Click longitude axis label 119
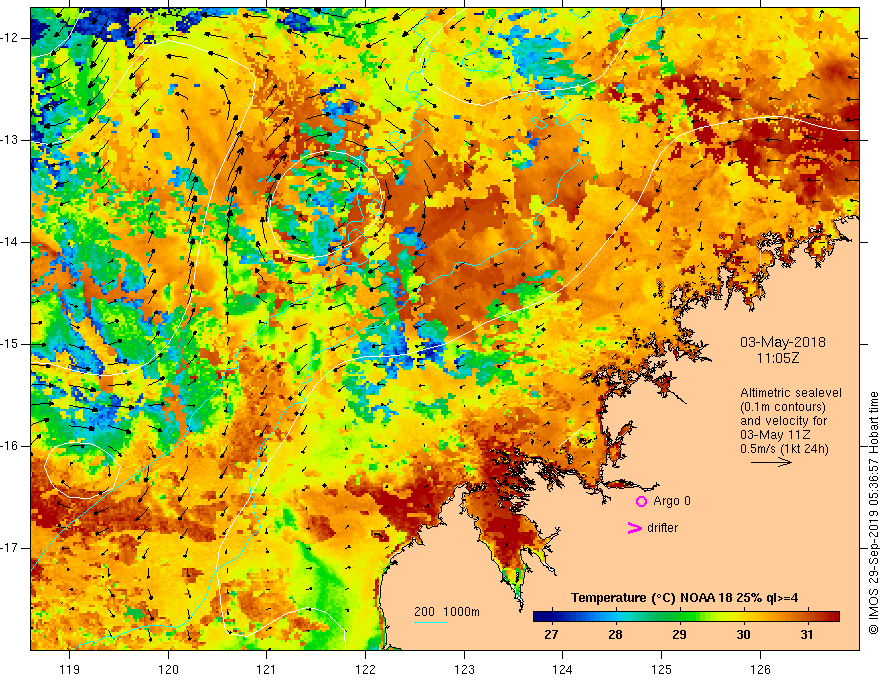 pos(70,669)
